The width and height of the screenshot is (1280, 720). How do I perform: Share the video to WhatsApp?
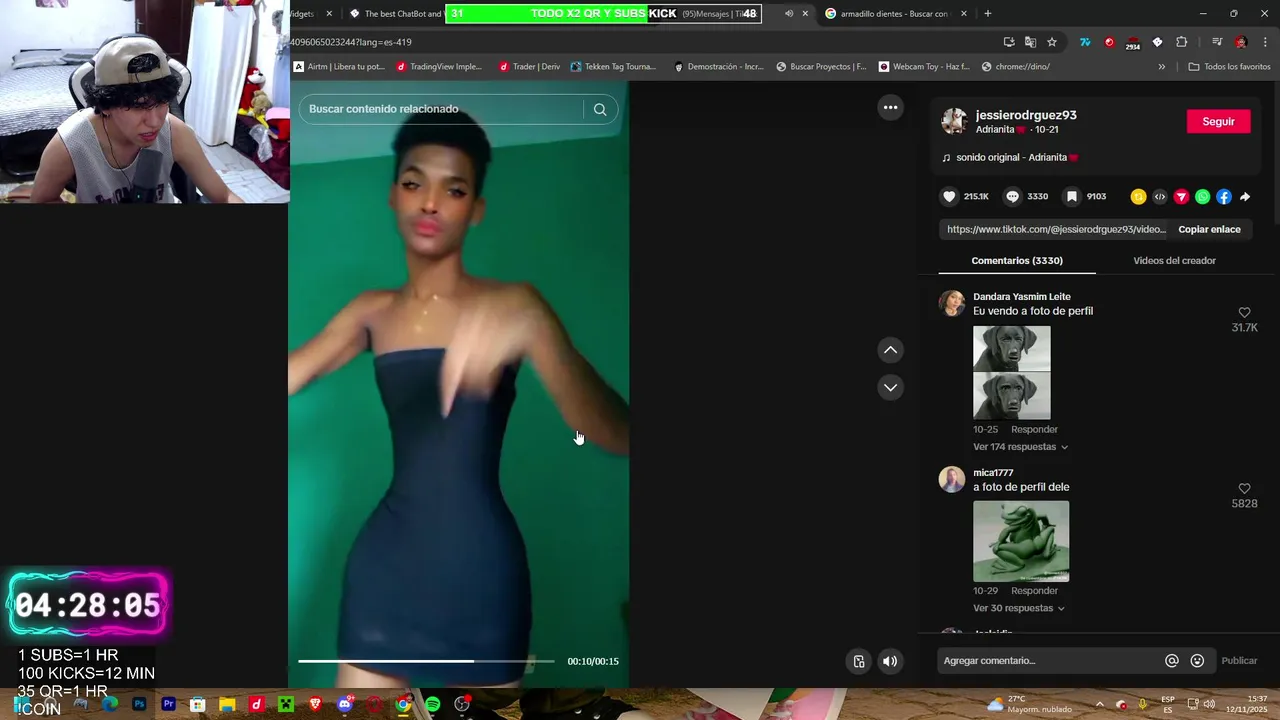[1202, 197]
